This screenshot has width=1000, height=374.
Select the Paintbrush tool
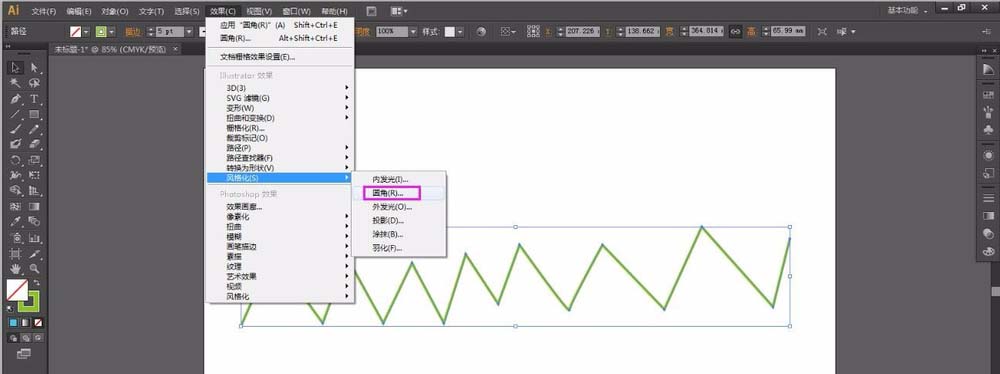point(16,130)
